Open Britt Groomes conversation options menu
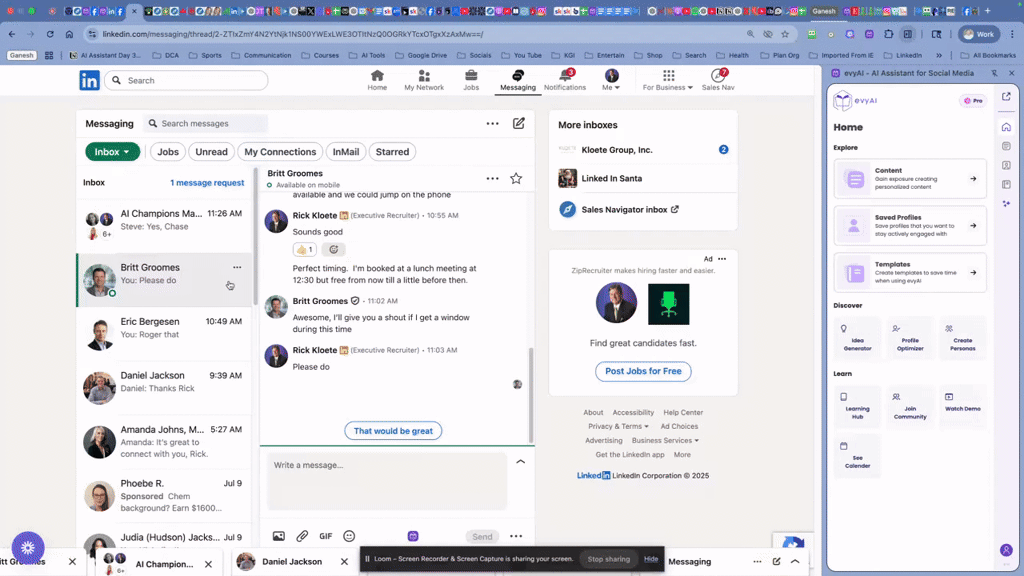 coord(492,178)
